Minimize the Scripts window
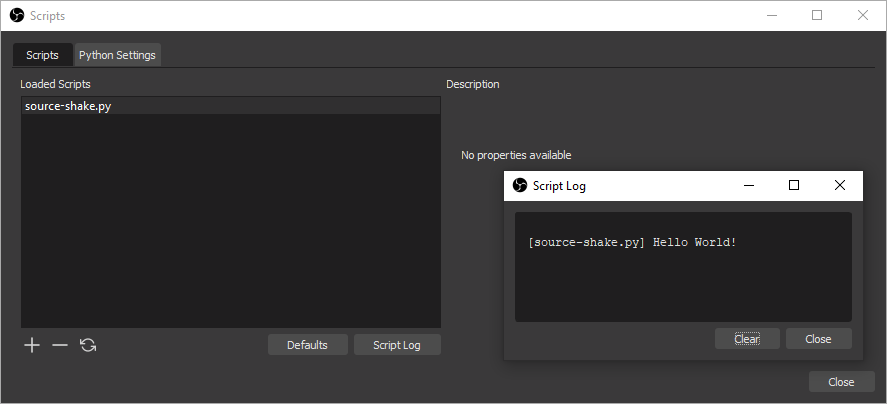 click(771, 16)
